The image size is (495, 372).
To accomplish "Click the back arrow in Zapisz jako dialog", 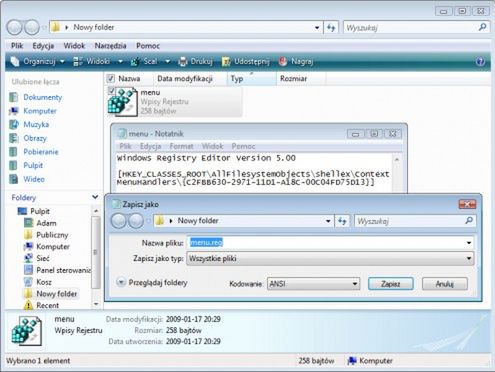I will tap(119, 221).
